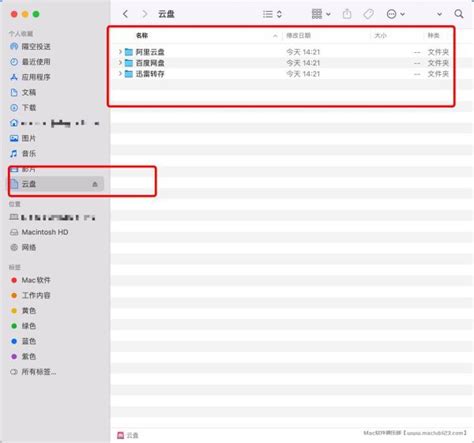Screen dimensions: 474x443
Task: Open the toolbar overflow chevron
Action: pos(439,14)
